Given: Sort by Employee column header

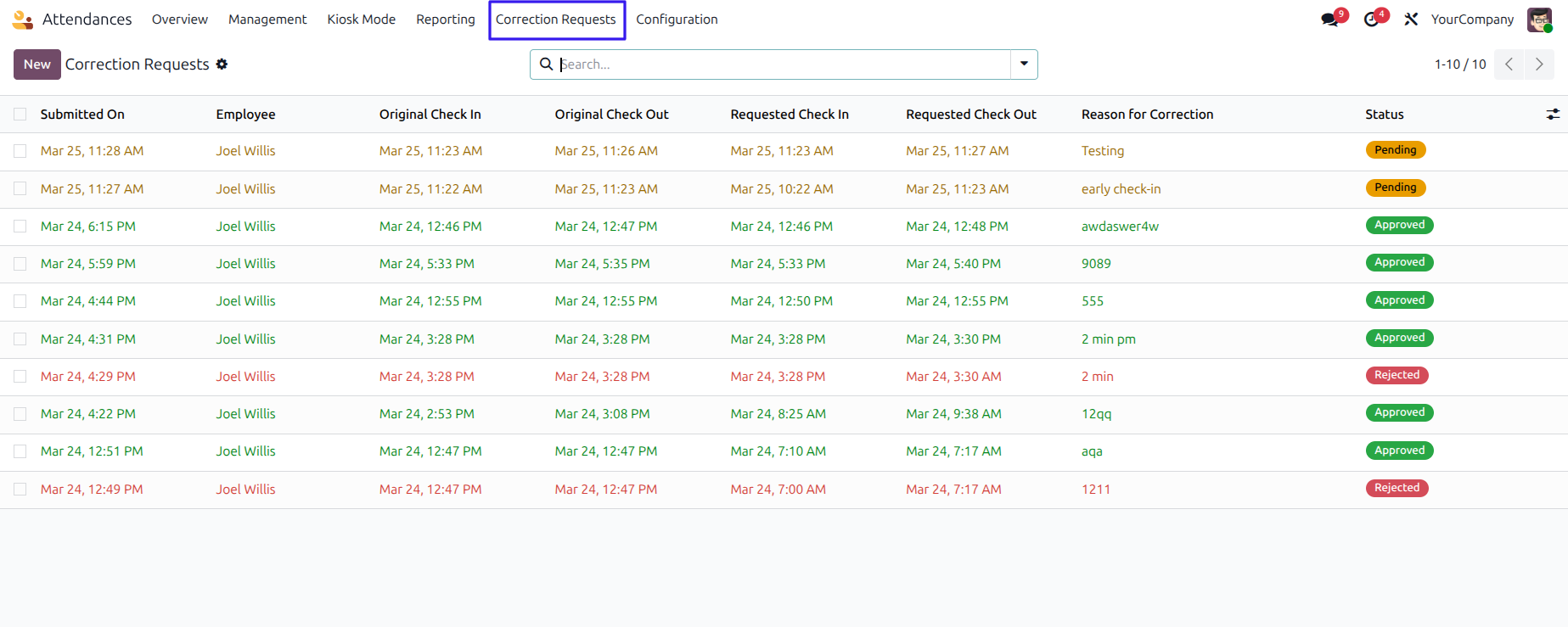Looking at the screenshot, I should (x=245, y=115).
